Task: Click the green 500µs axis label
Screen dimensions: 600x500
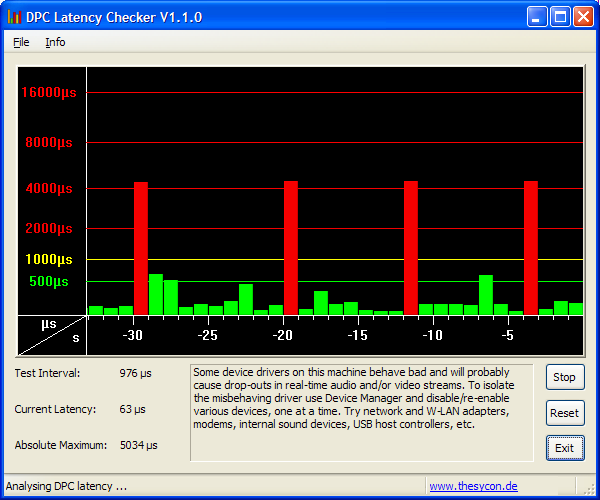Action: tap(49, 282)
